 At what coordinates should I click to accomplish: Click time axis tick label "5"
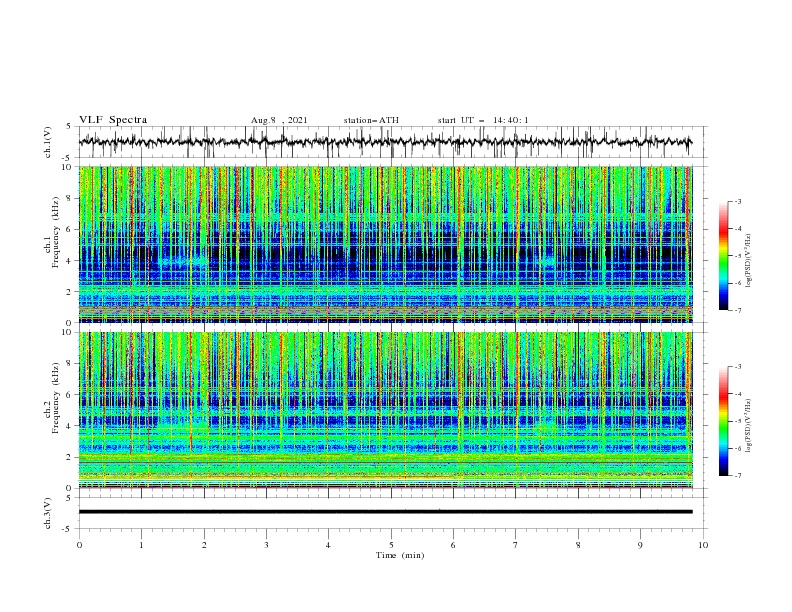coord(391,545)
